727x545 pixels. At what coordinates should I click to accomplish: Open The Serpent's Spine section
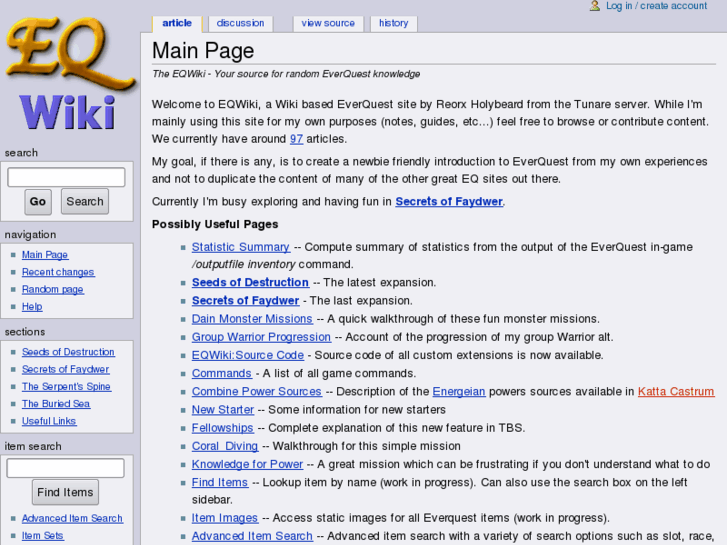(66, 386)
